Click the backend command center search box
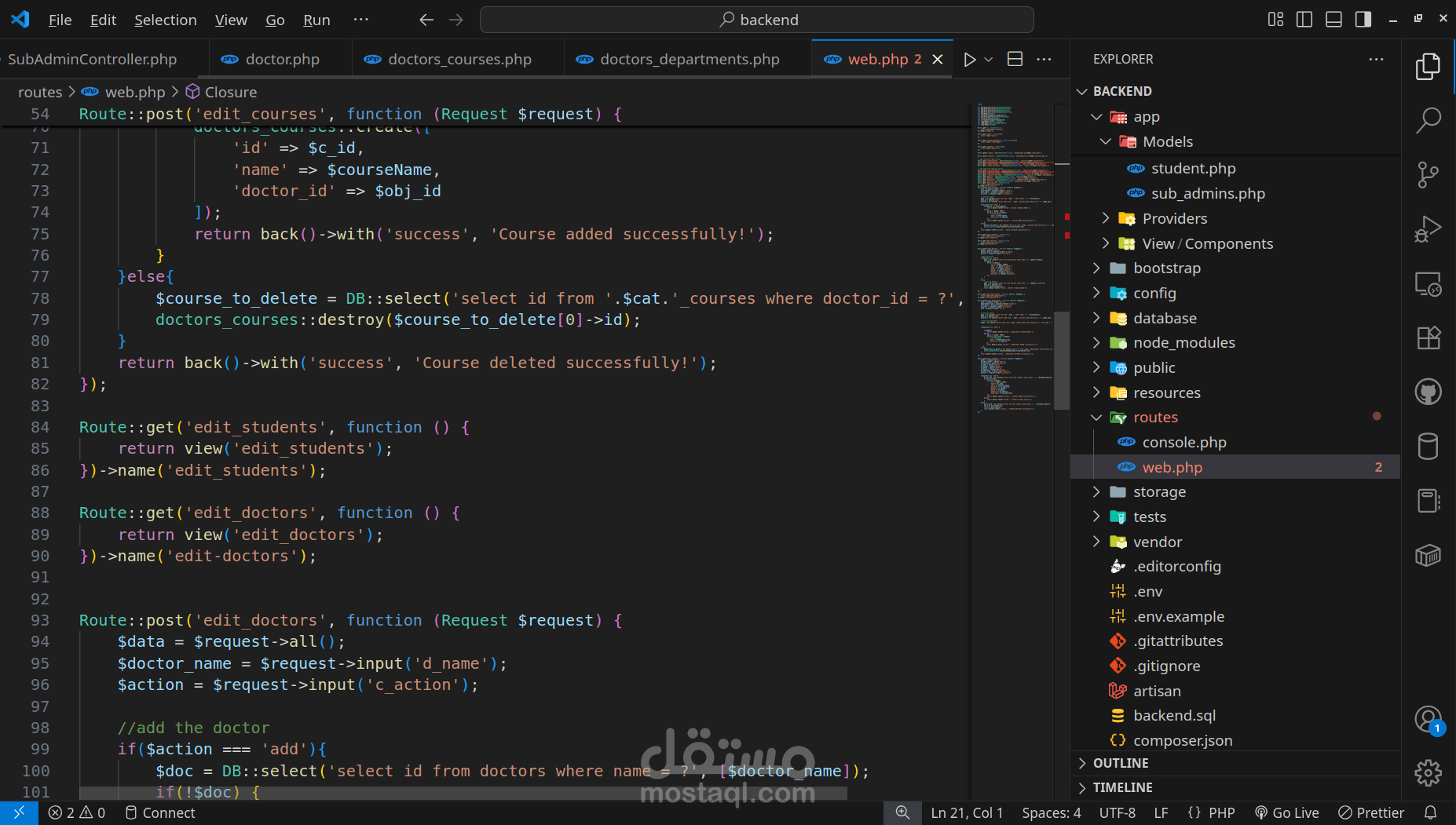Viewport: 1456px width, 825px height. [757, 20]
